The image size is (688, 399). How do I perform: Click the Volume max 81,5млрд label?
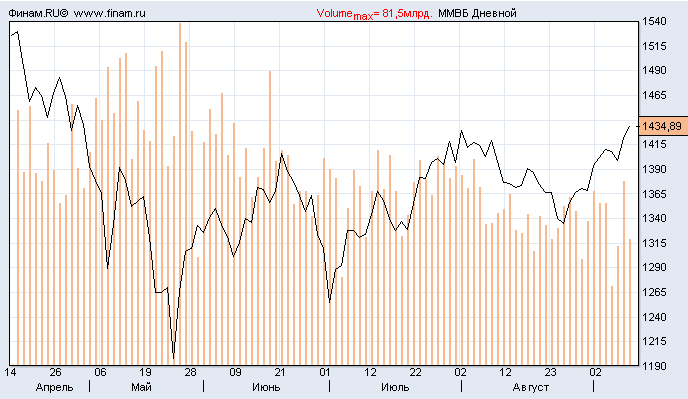click(x=374, y=14)
